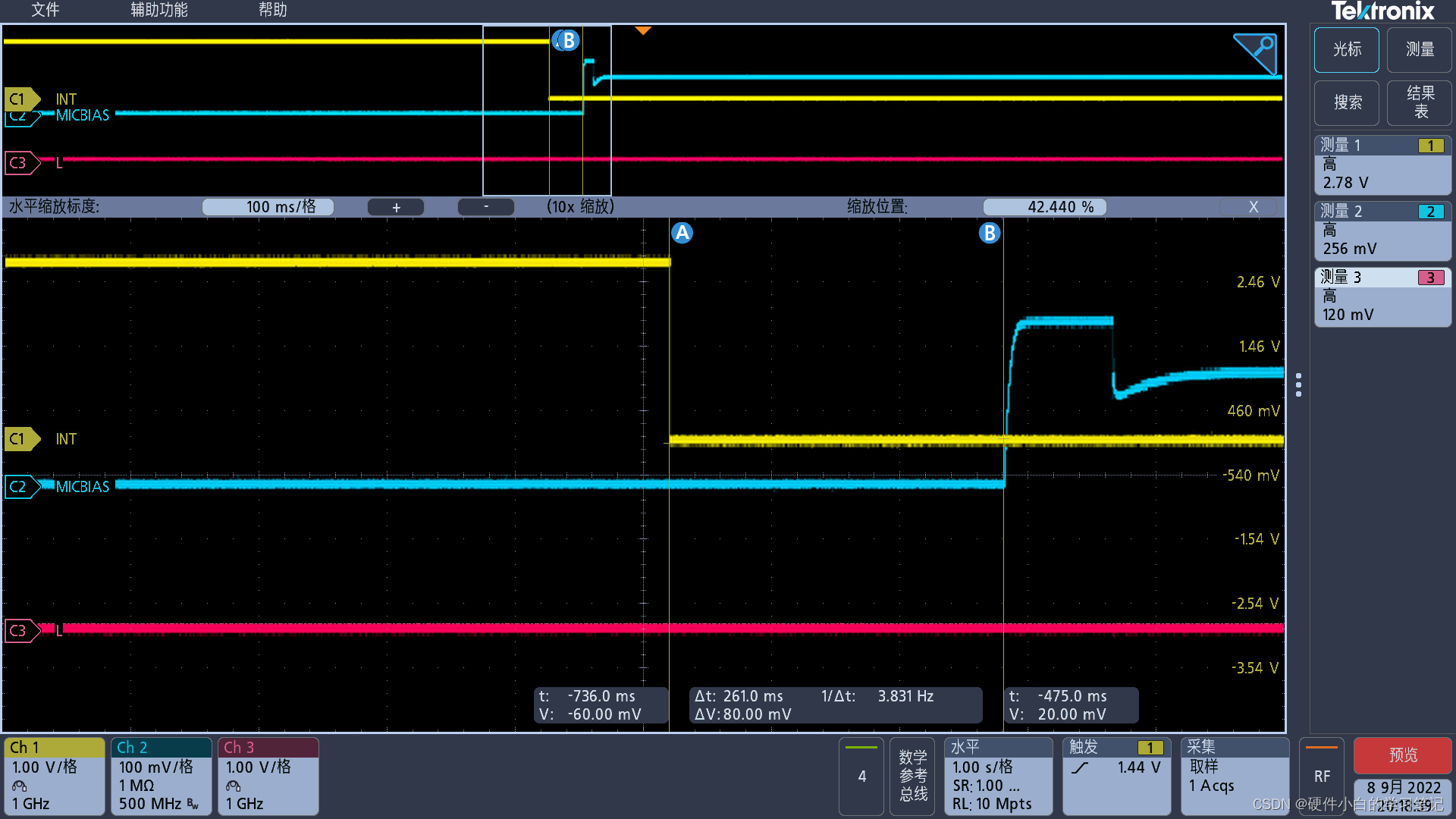This screenshot has width=1456, height=819.
Task: Open the 文件 menu
Action: 45,10
